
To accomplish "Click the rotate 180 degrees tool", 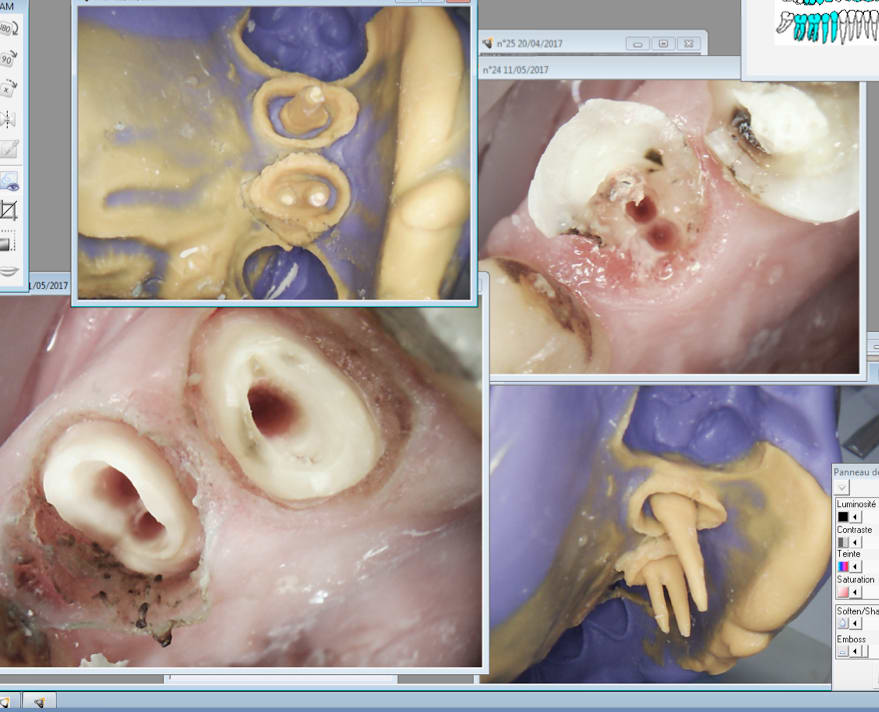I will (x=9, y=29).
